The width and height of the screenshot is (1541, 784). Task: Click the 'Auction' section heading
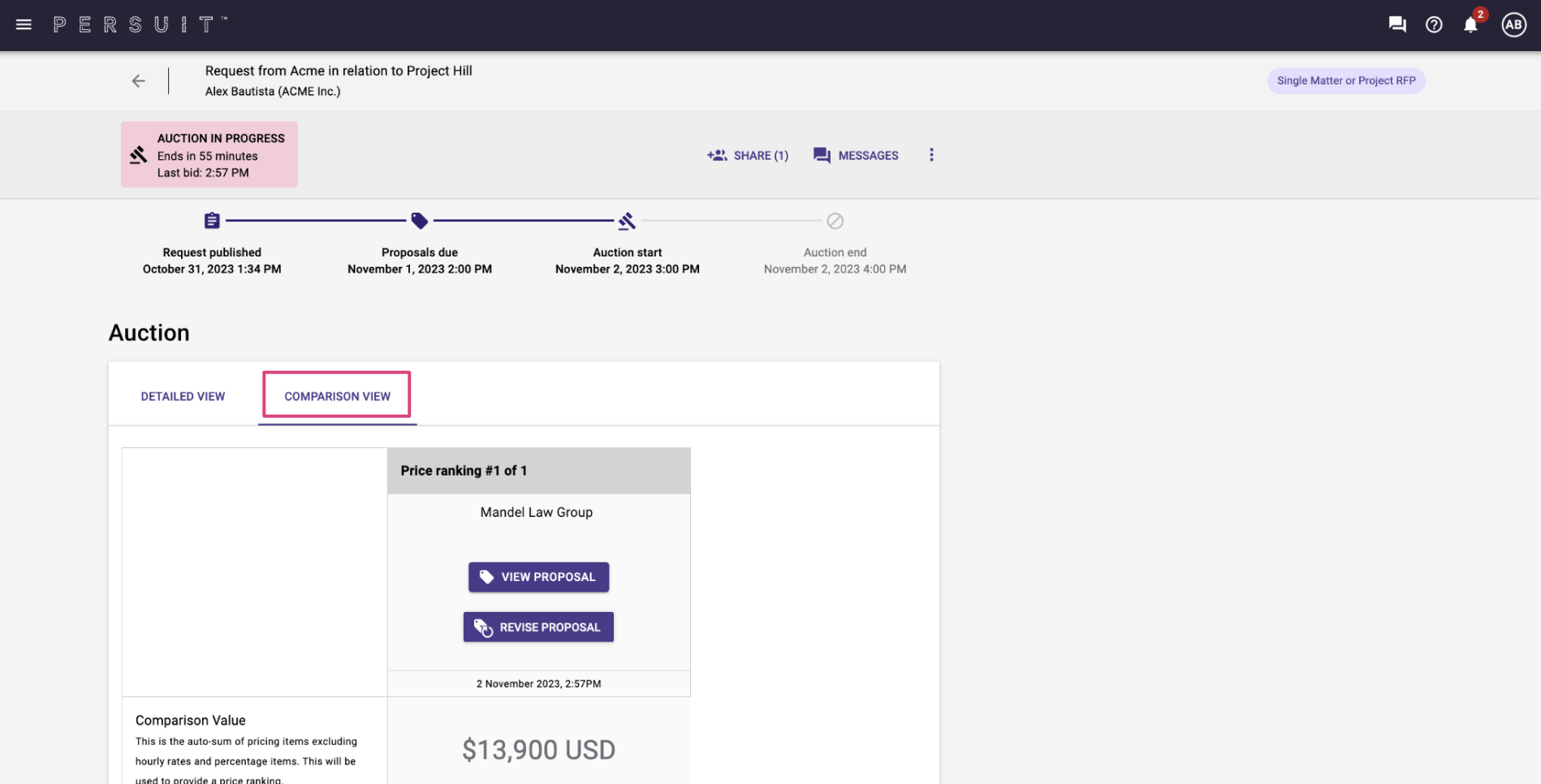149,333
